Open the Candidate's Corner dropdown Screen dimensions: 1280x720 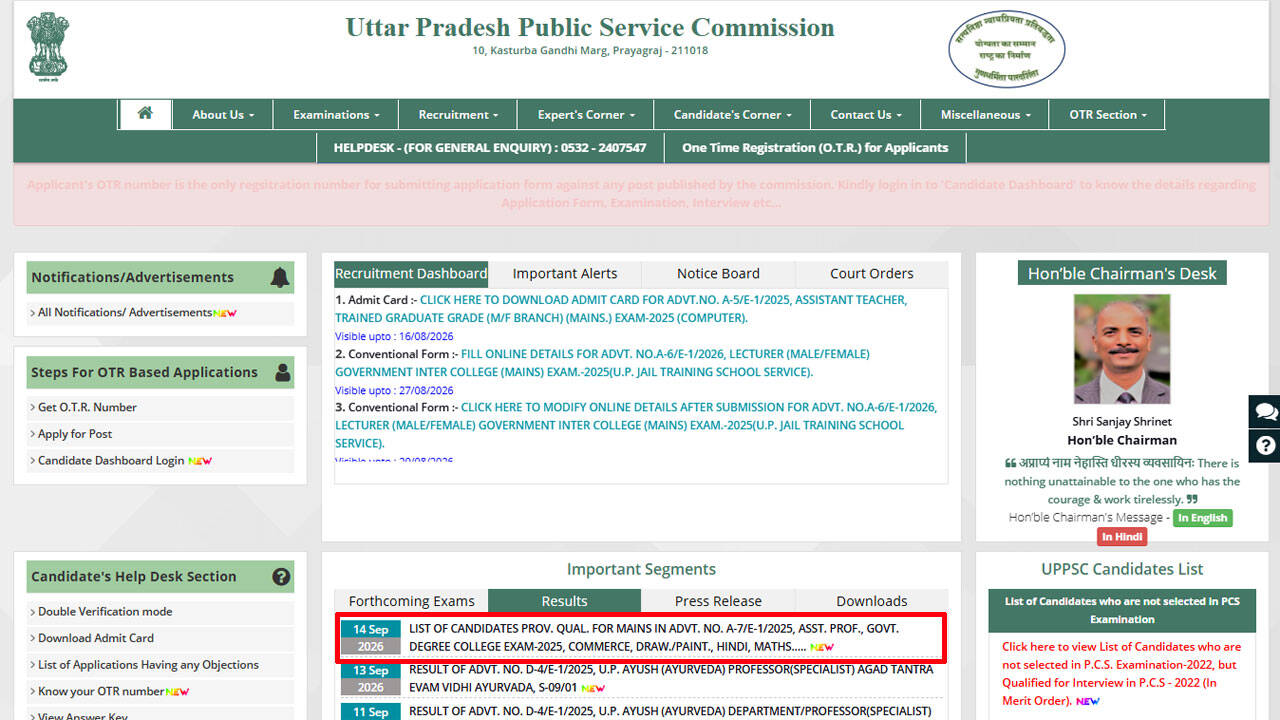[732, 115]
